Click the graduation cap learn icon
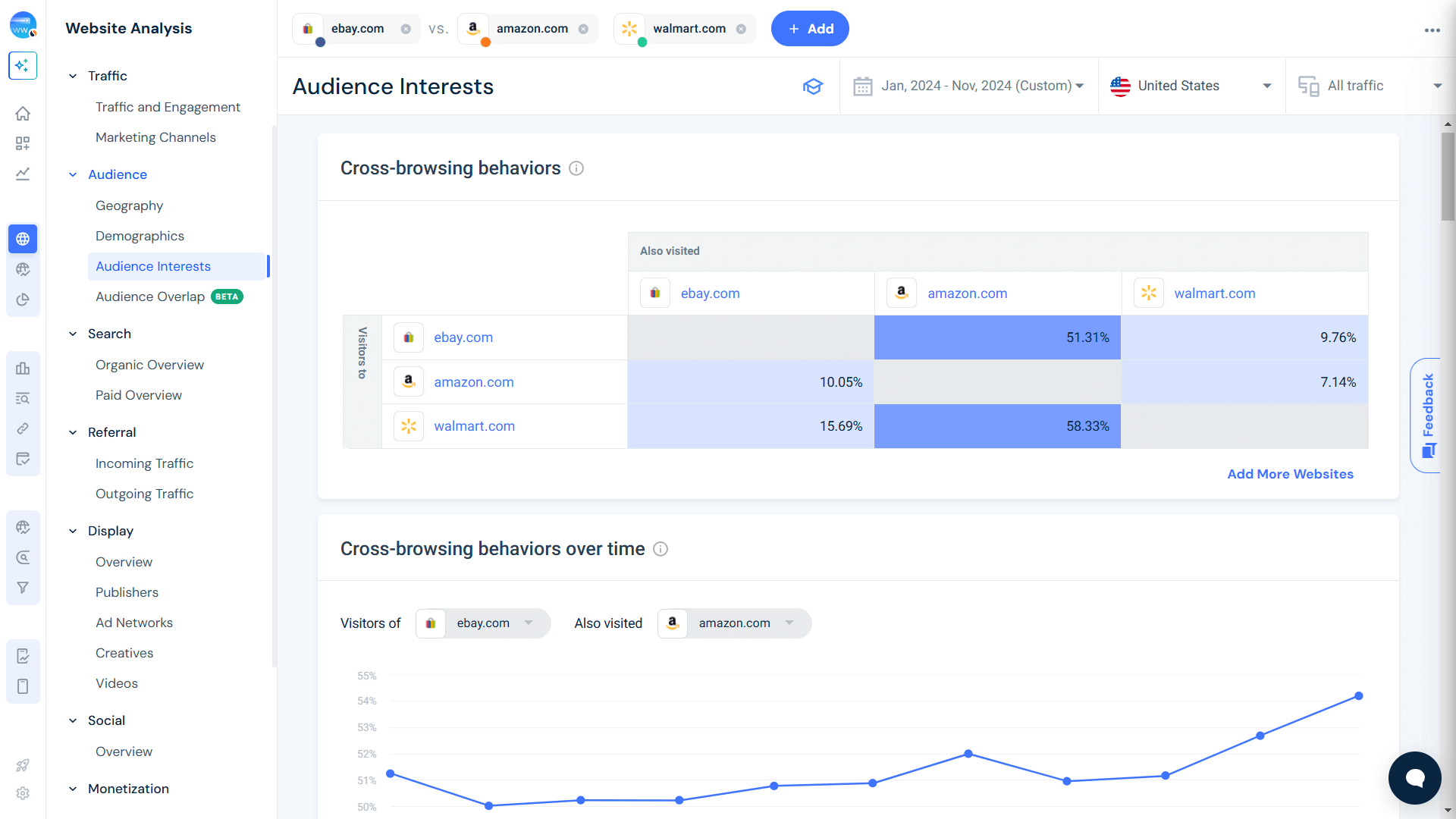The height and width of the screenshot is (819, 1456). click(x=813, y=86)
